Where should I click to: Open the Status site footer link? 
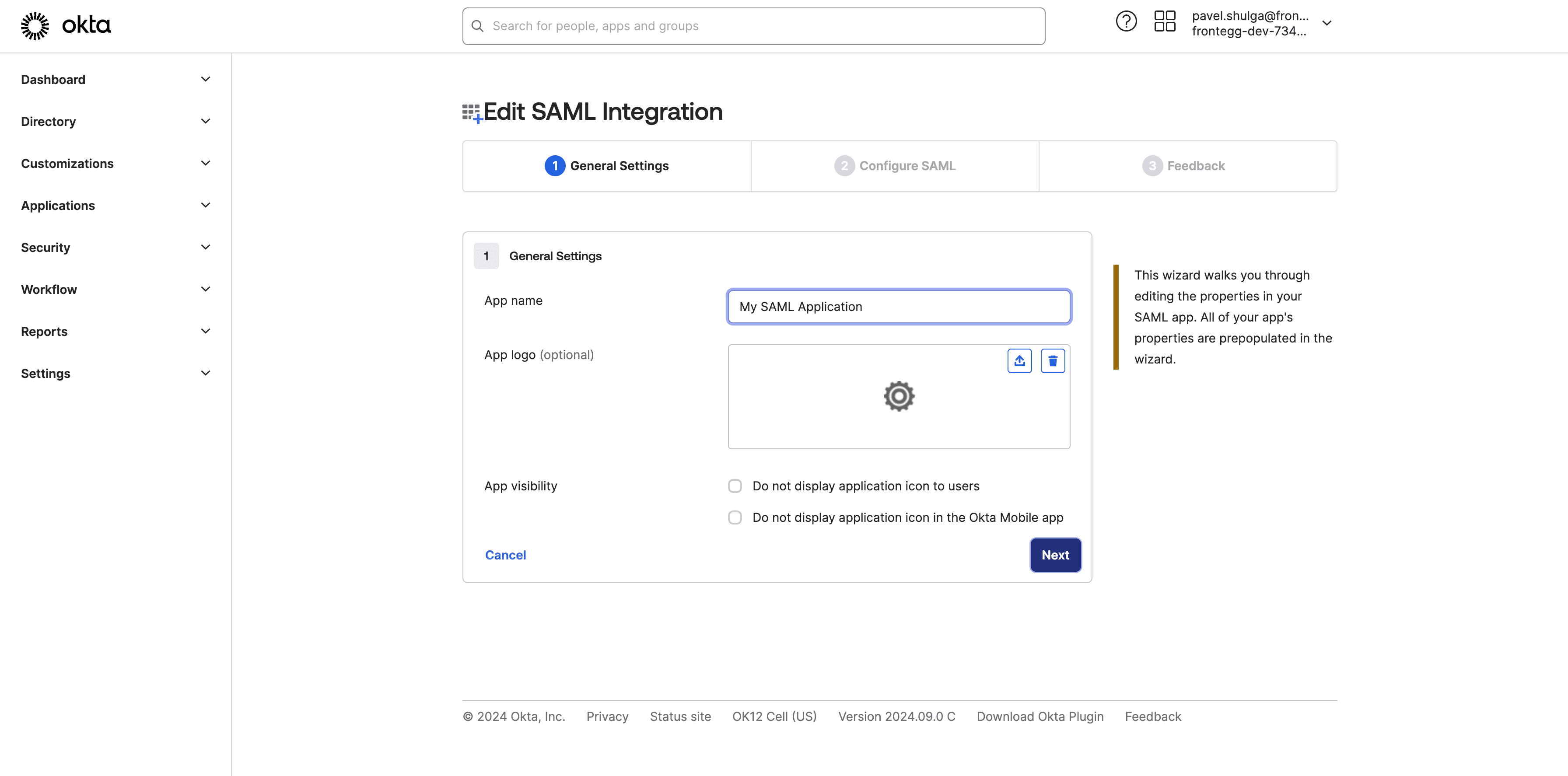(680, 717)
